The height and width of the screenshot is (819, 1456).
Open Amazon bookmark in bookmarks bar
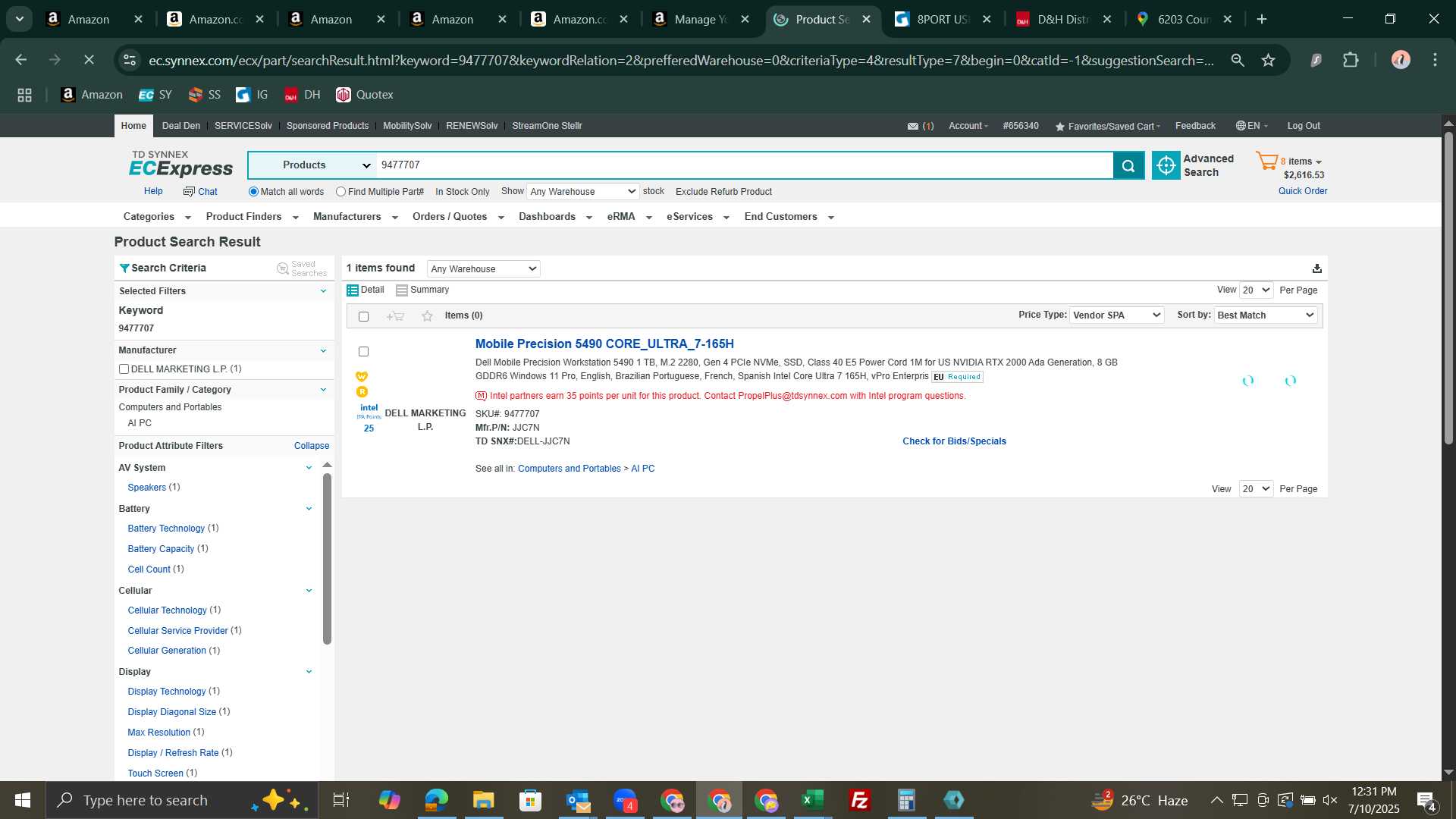pyautogui.click(x=91, y=95)
